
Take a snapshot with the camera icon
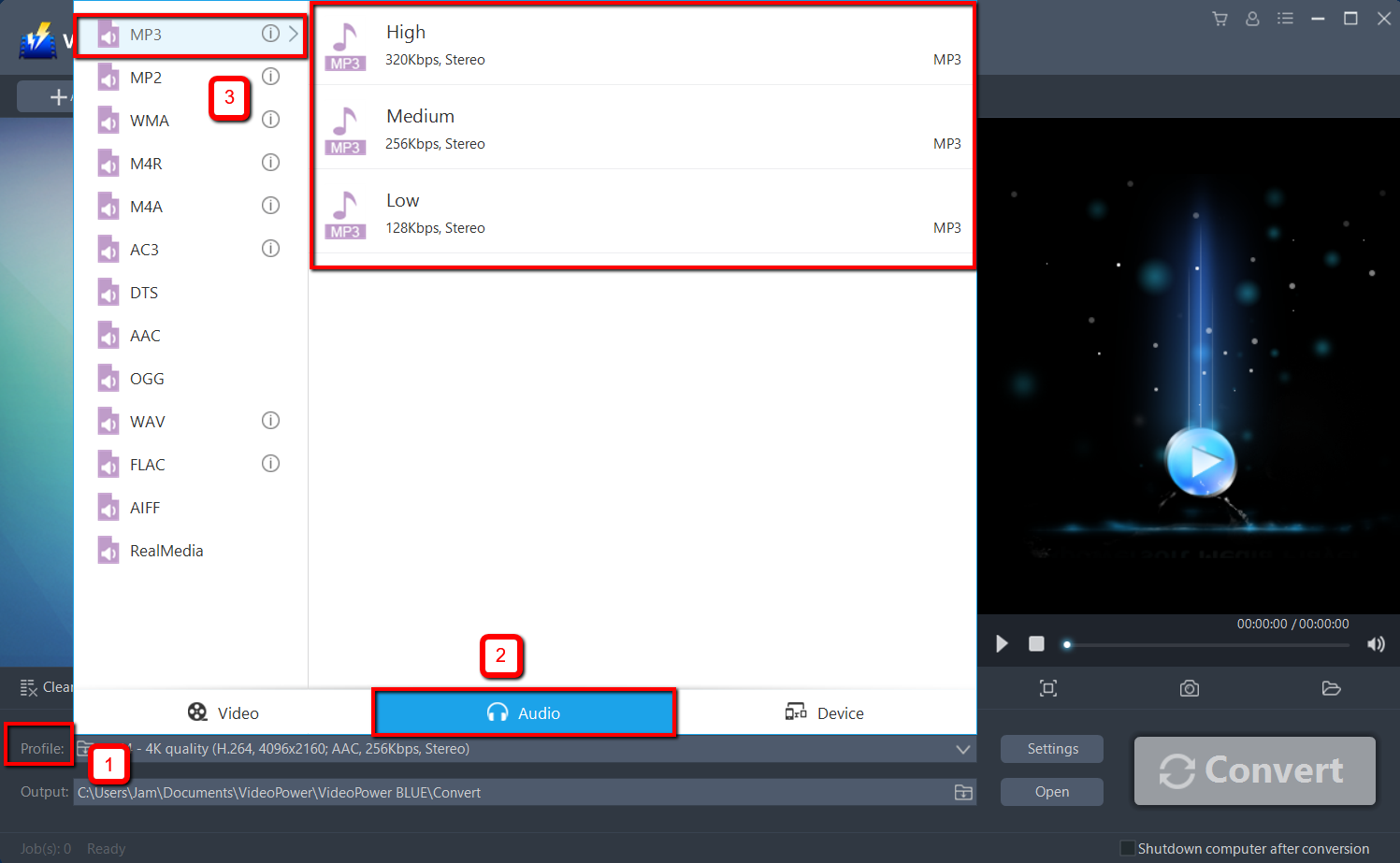[x=1189, y=688]
